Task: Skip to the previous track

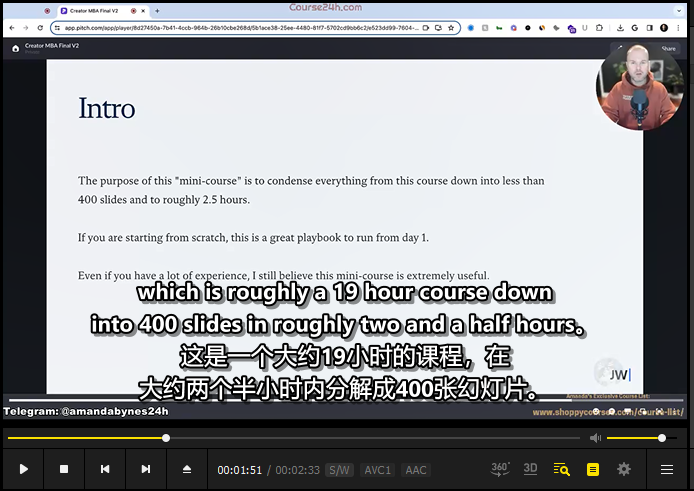Action: (x=105, y=469)
